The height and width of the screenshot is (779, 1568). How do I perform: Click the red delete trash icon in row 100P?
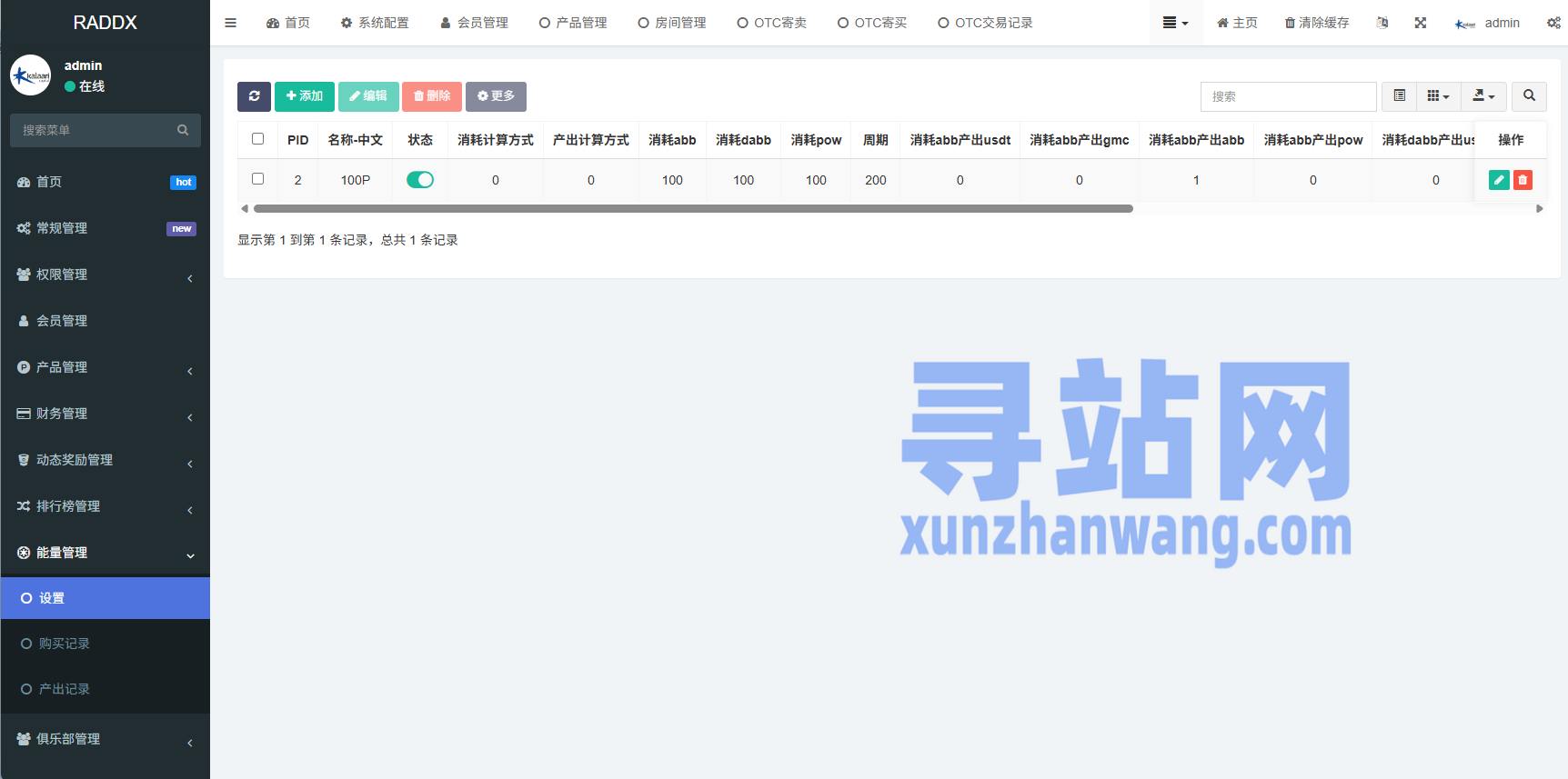pos(1523,180)
